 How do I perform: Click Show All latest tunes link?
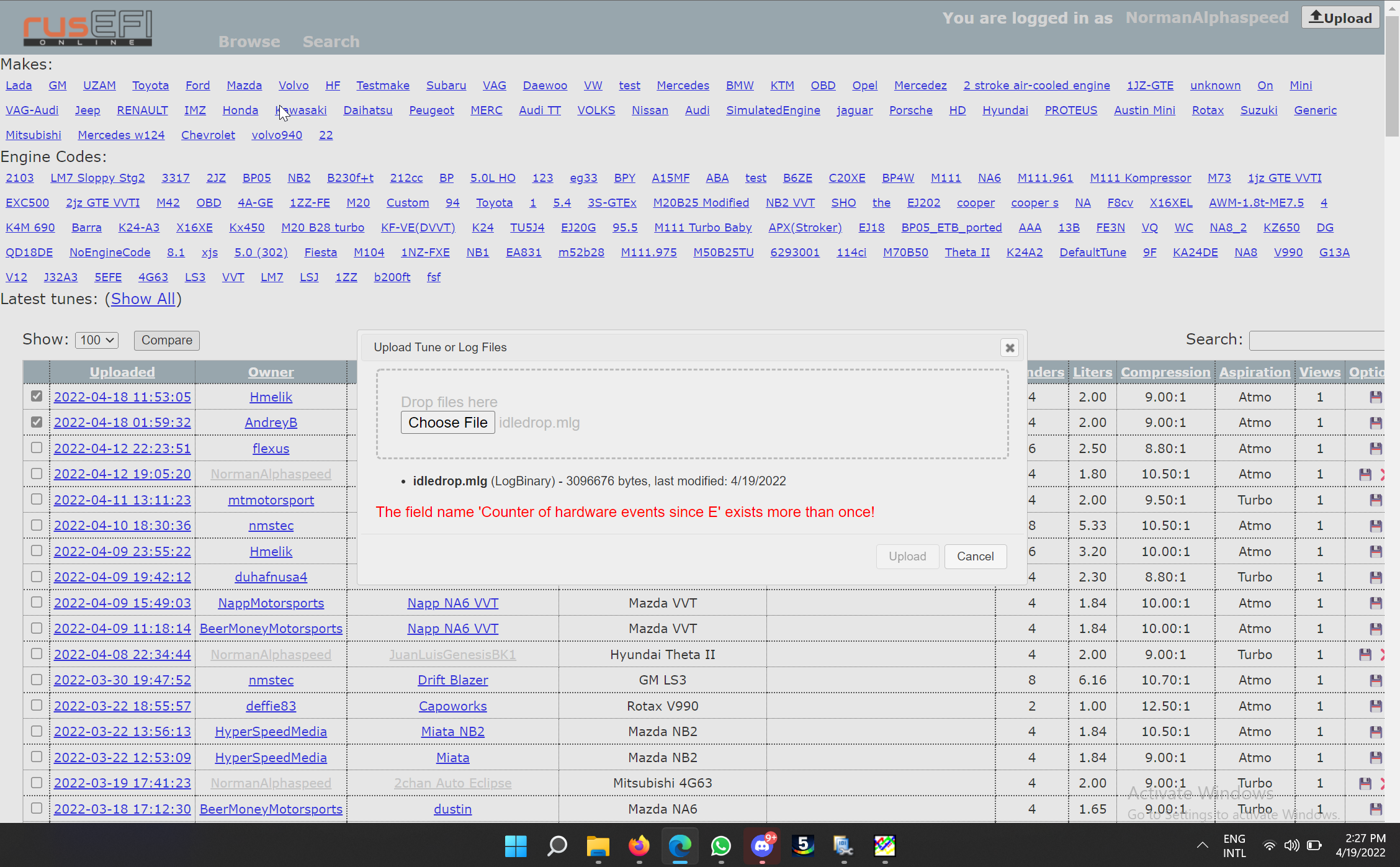click(143, 299)
